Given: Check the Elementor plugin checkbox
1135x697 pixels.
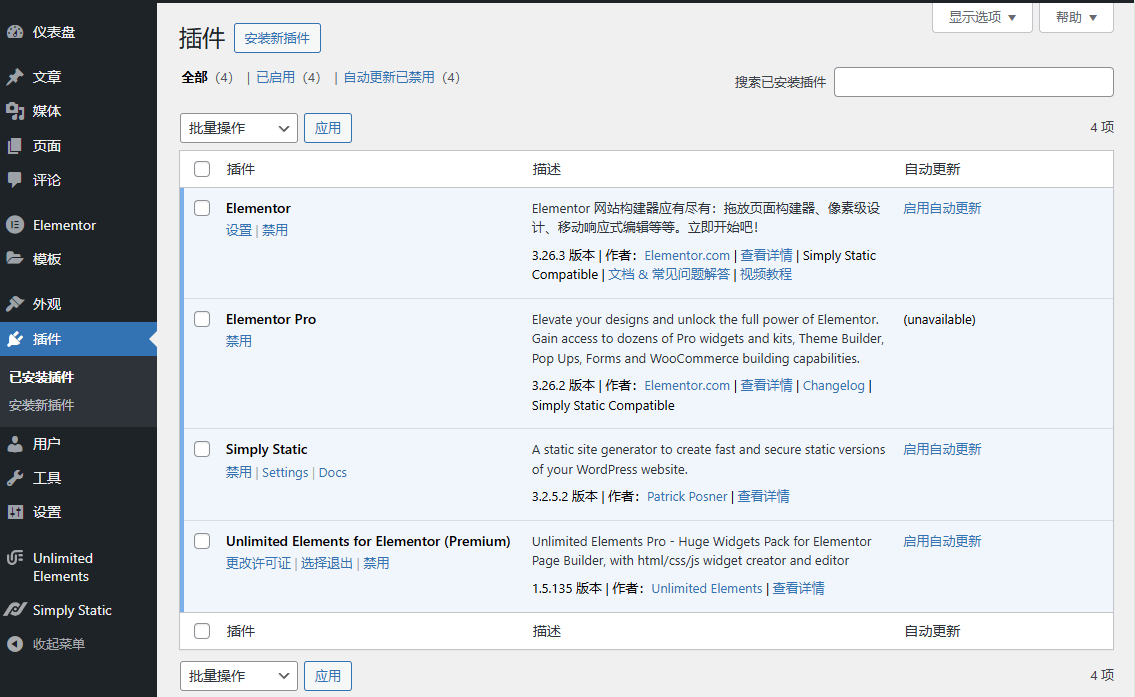Looking at the screenshot, I should tap(202, 208).
